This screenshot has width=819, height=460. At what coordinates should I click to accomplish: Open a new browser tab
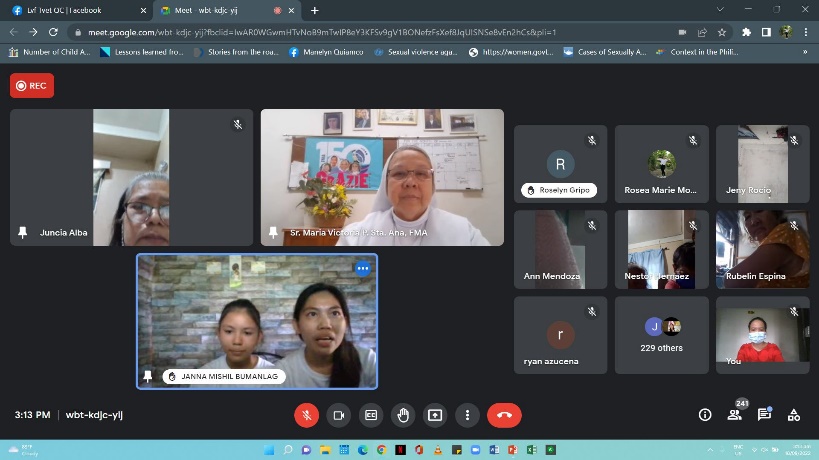pos(315,10)
